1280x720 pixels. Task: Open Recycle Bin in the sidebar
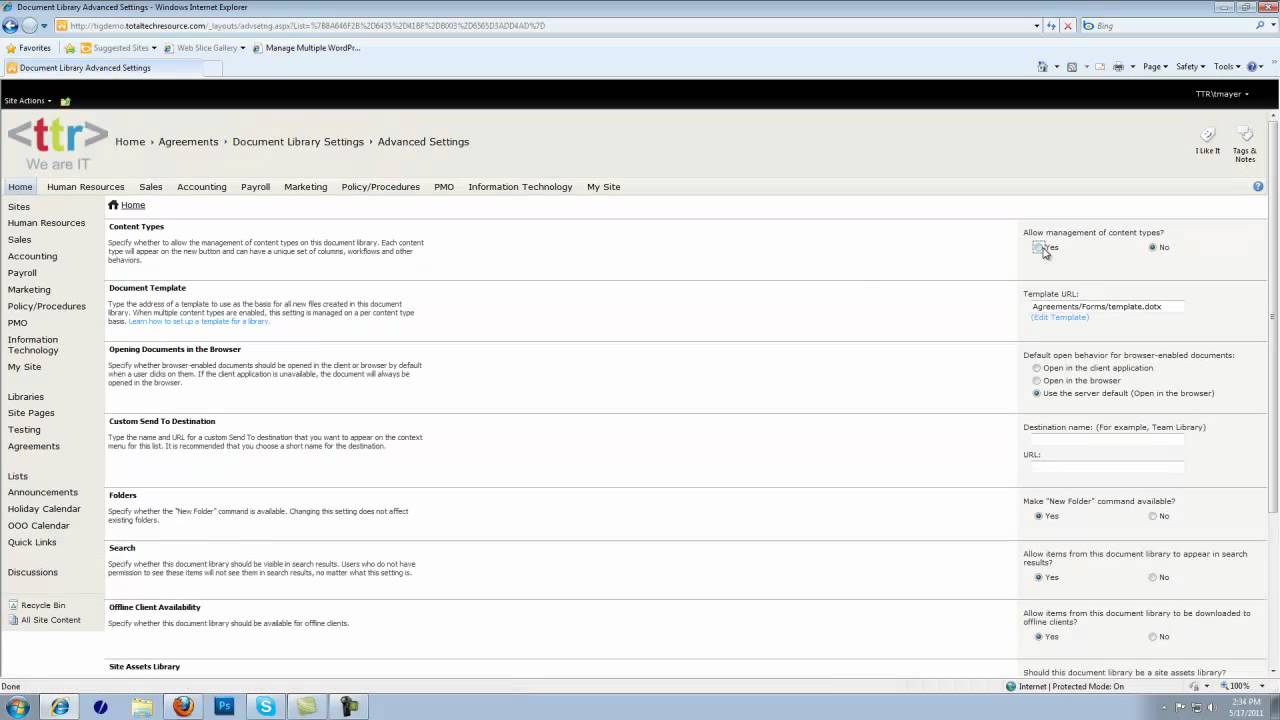pyautogui.click(x=43, y=605)
